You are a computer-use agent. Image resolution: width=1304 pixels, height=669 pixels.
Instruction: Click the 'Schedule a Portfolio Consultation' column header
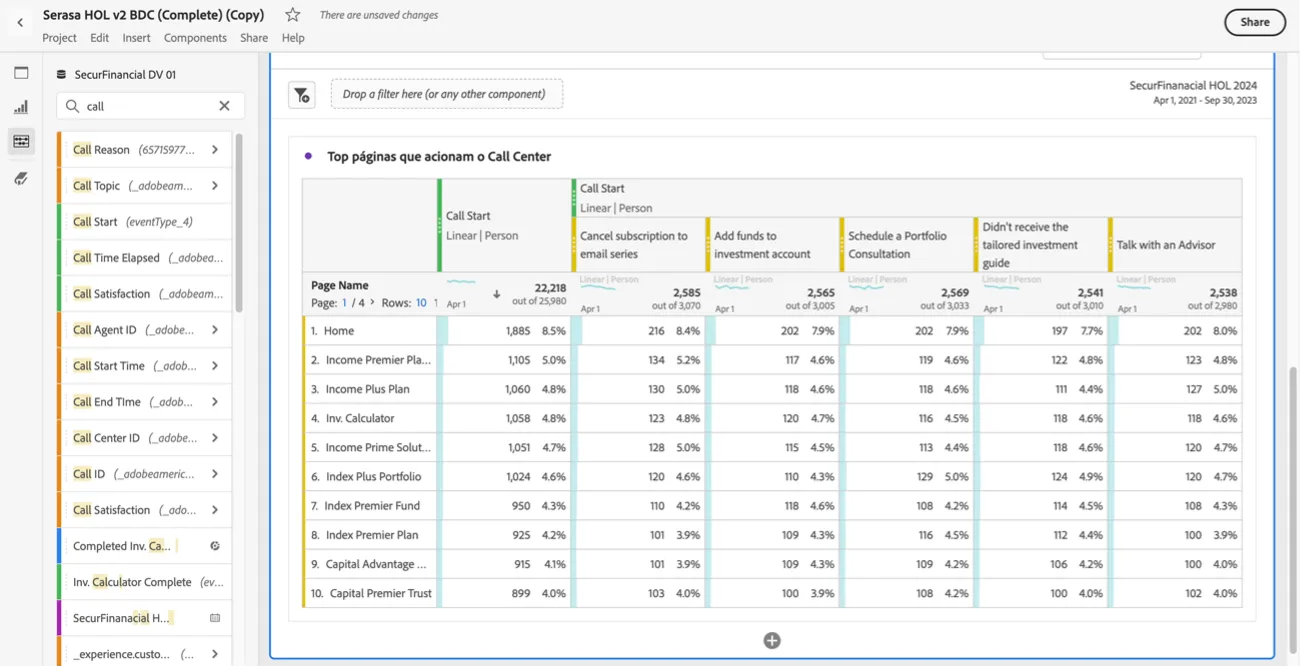pos(908,245)
